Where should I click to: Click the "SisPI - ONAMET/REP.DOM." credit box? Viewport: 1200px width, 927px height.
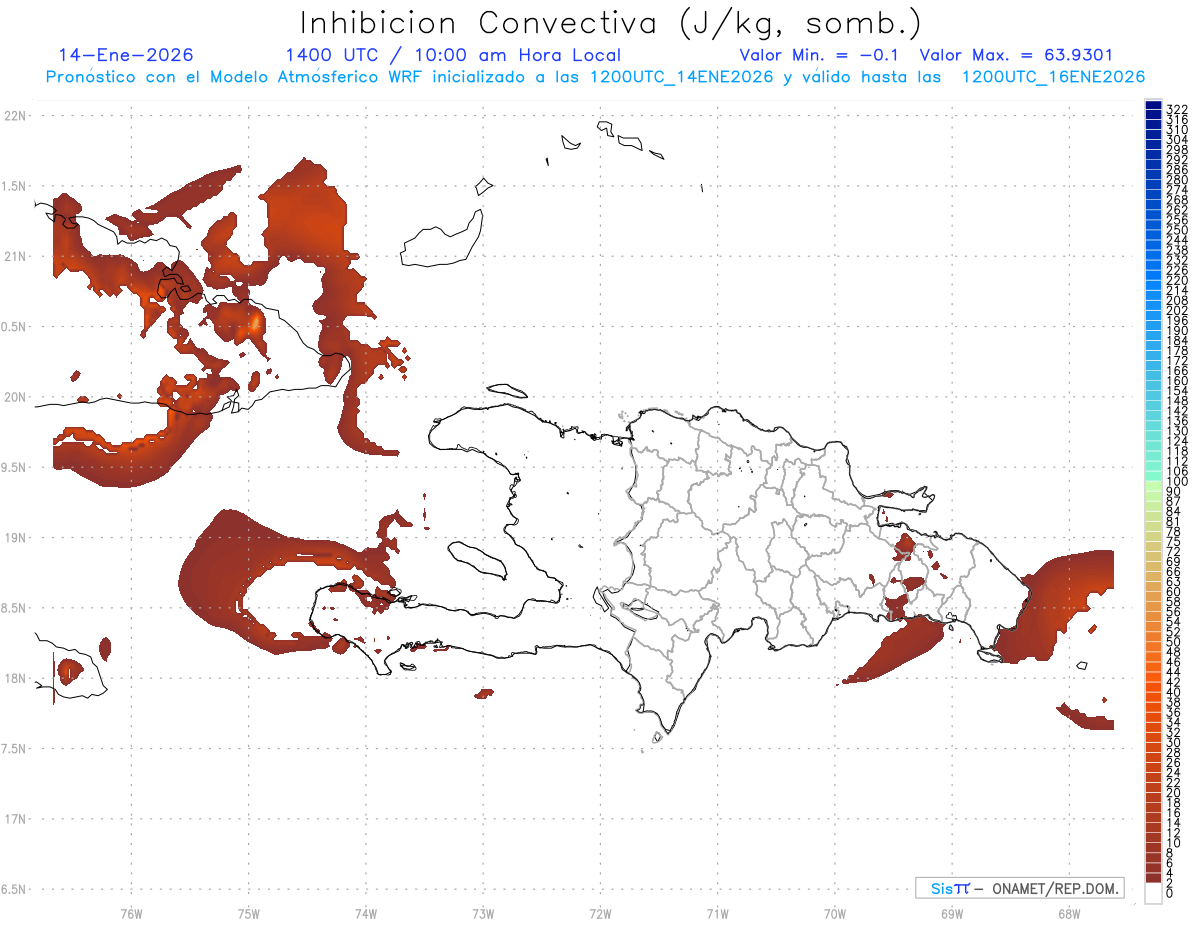1019,888
